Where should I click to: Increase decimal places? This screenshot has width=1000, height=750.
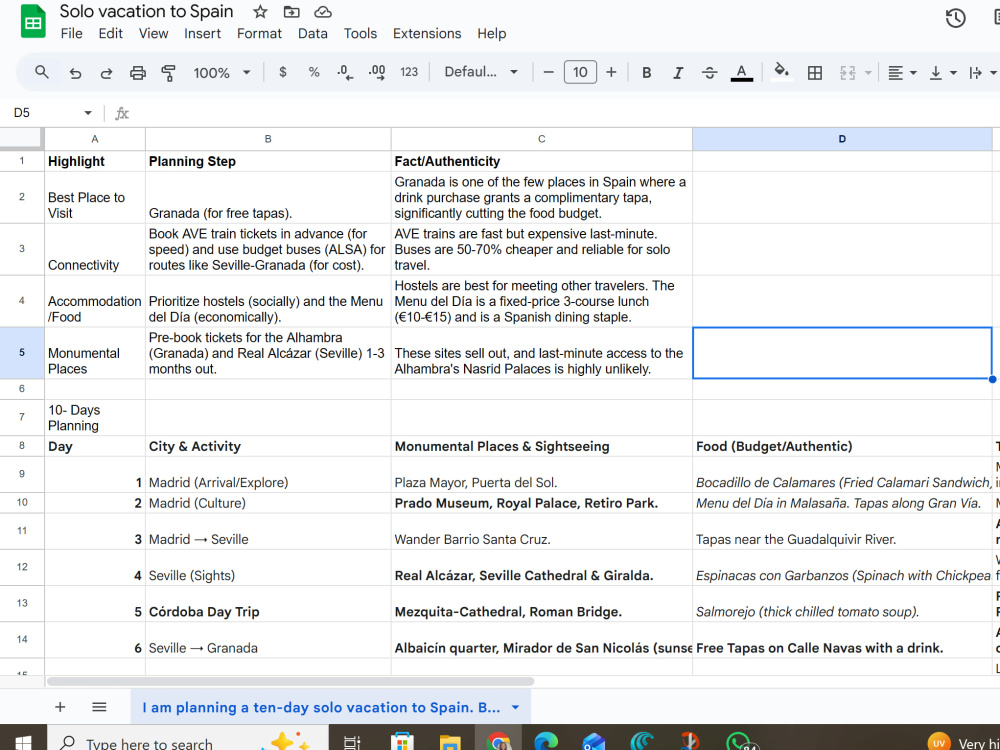pyautogui.click(x=377, y=72)
